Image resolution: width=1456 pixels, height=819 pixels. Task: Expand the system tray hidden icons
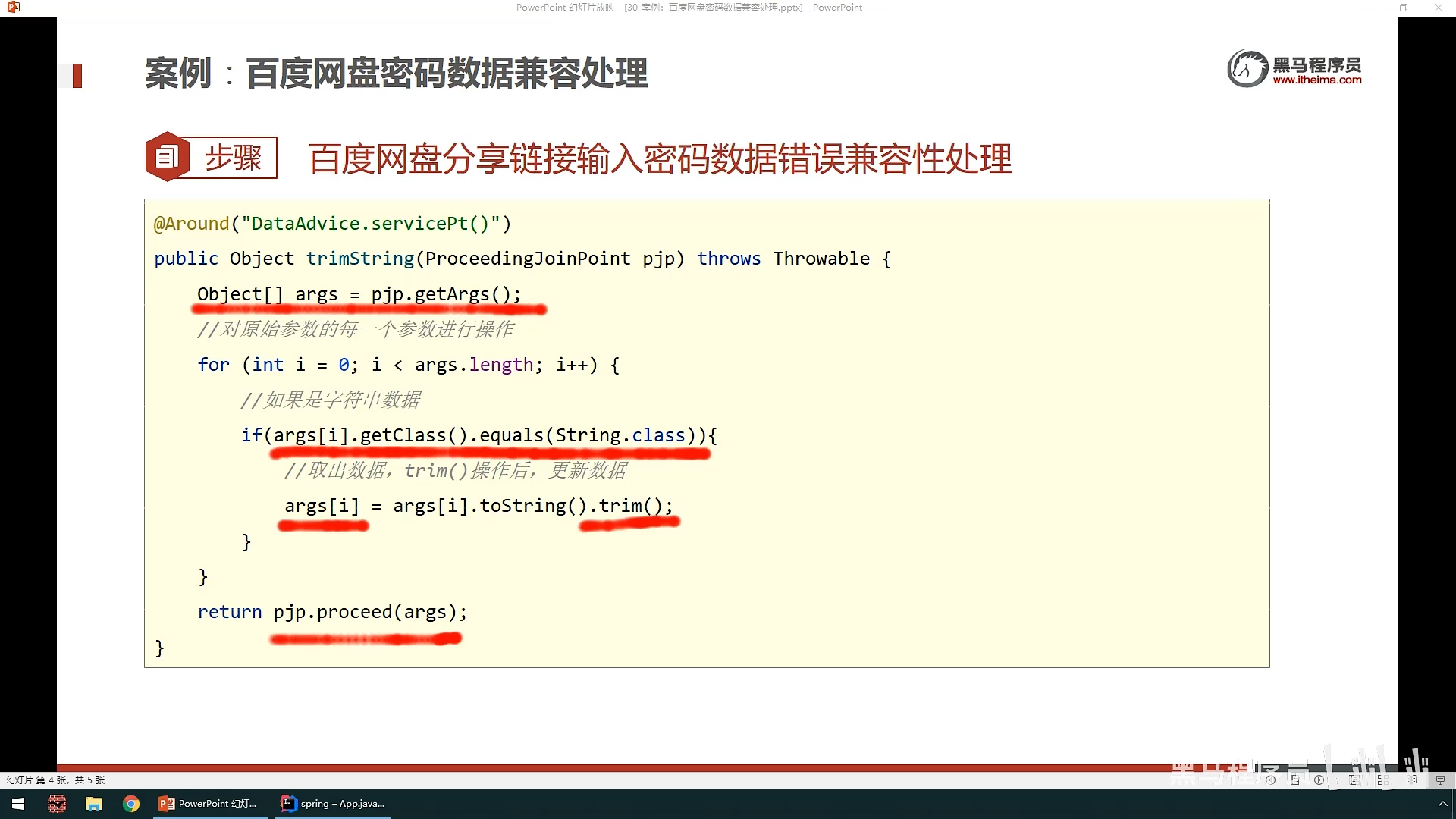pyautogui.click(x=1442, y=804)
